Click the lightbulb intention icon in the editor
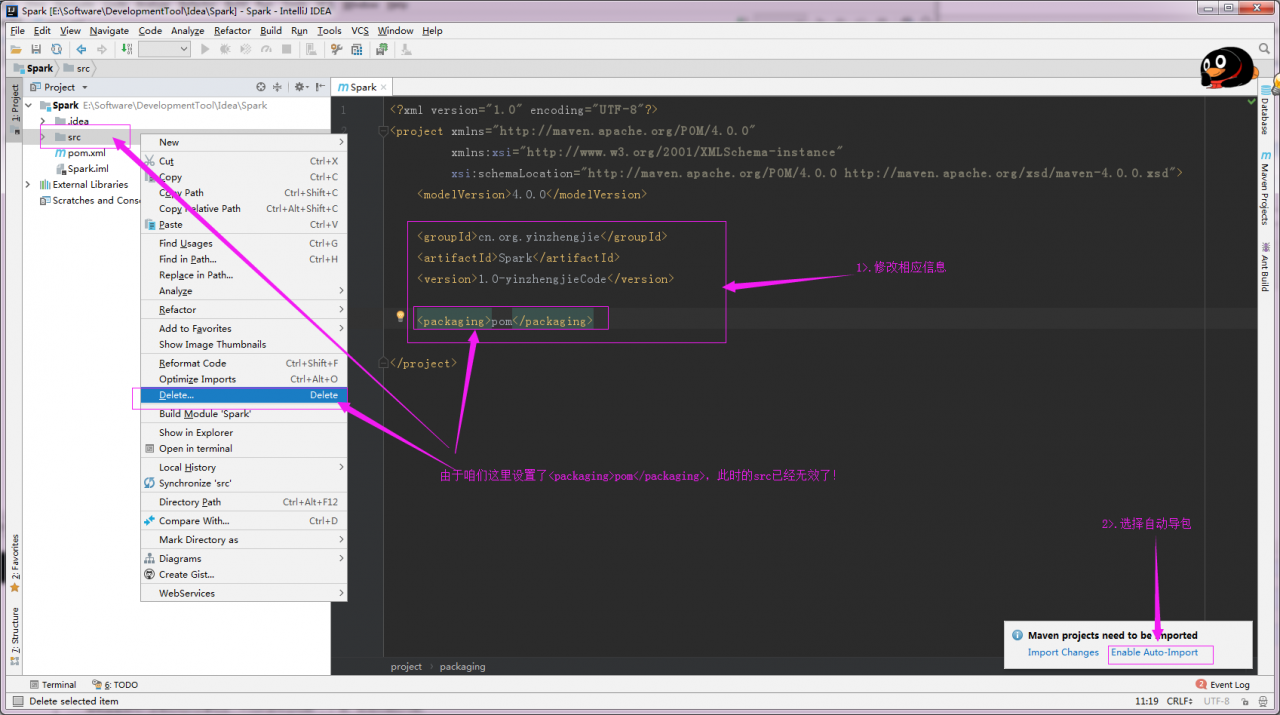This screenshot has height=715, width=1280. (x=400, y=316)
